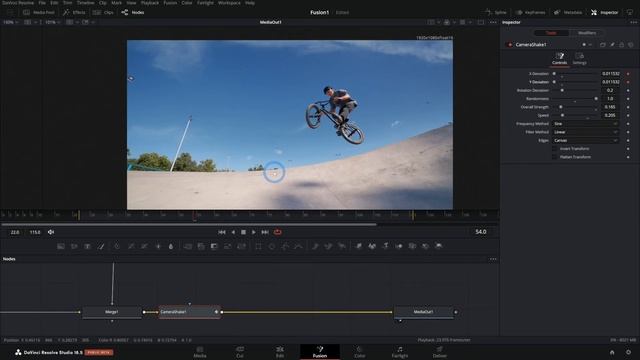Lock the CameraShake1 tool in the inspector
The height and width of the screenshot is (360, 640).
[x=622, y=44]
